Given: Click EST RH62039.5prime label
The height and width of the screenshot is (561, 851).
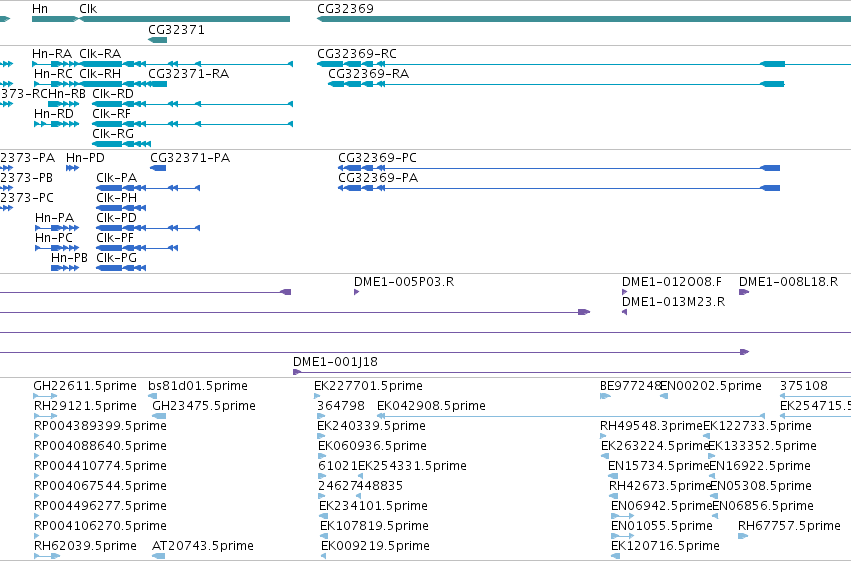Looking at the screenshot, I should click(x=85, y=546).
